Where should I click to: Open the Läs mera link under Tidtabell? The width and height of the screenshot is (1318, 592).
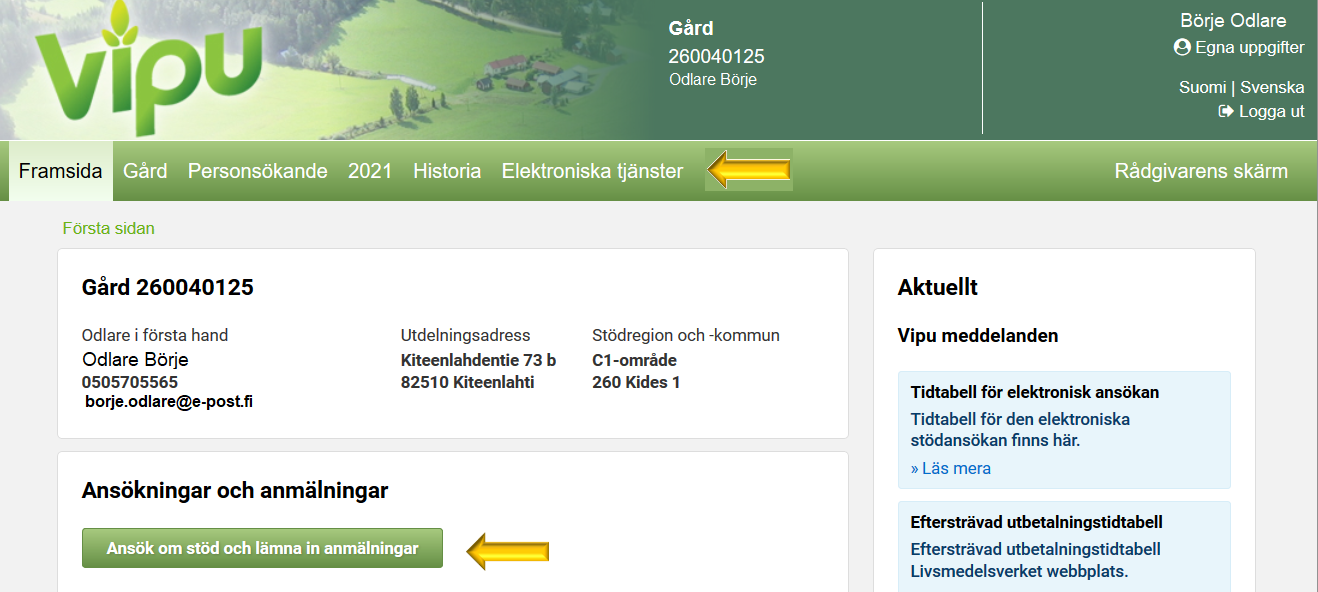pos(950,467)
